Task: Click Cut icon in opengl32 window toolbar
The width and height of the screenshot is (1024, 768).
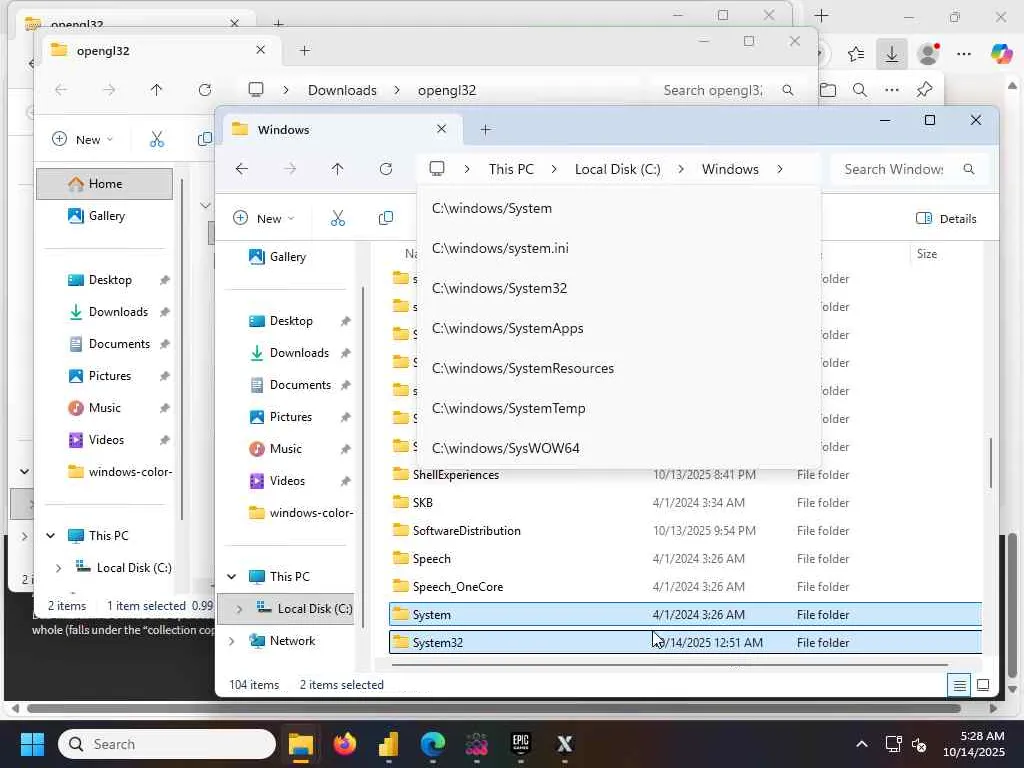Action: click(x=157, y=139)
